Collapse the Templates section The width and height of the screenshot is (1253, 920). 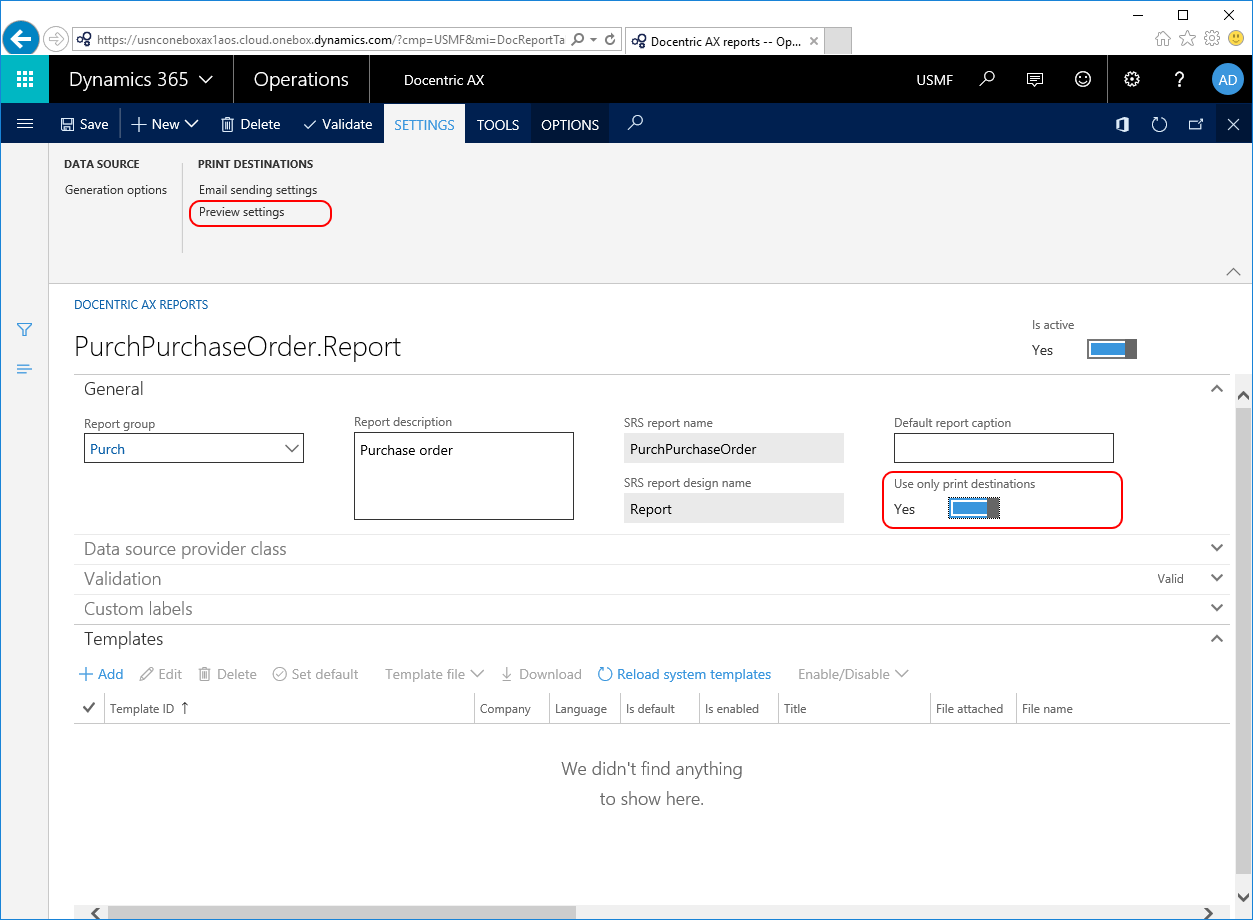[1217, 638]
